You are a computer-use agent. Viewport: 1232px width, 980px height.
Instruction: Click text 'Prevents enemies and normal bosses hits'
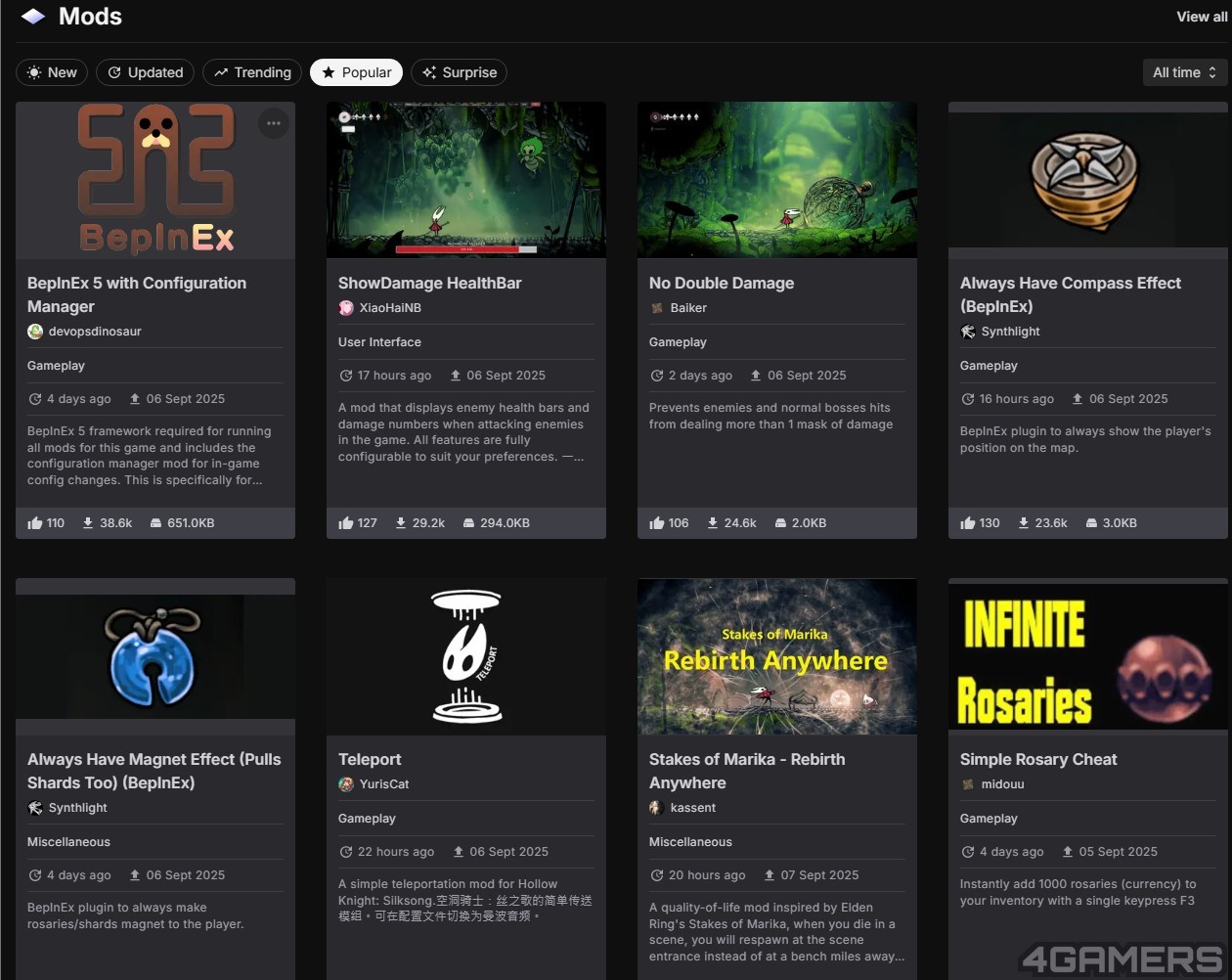coord(770,408)
